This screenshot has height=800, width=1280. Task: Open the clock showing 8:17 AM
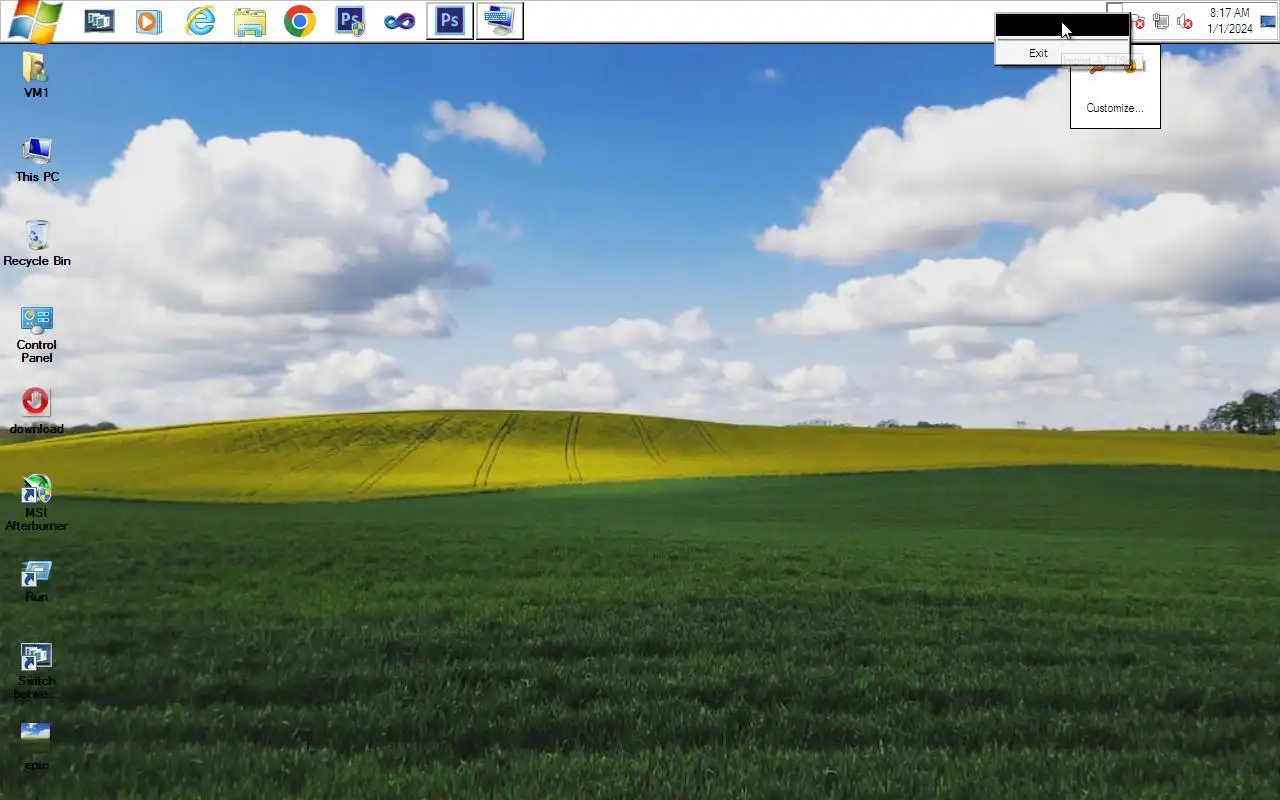(x=1229, y=21)
